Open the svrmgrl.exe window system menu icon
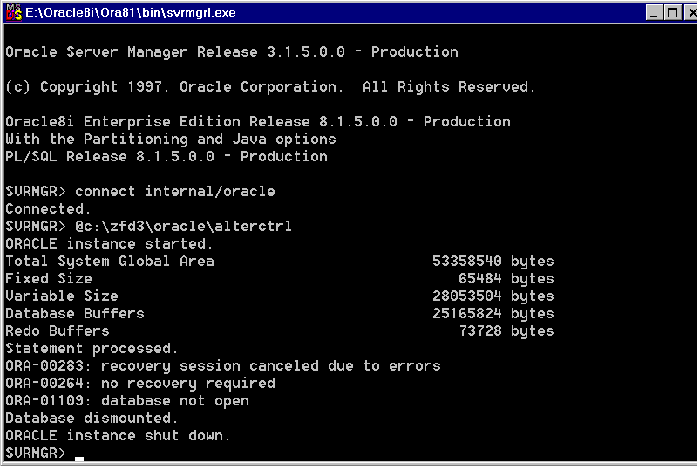This screenshot has height=470, width=700. tap(12, 11)
